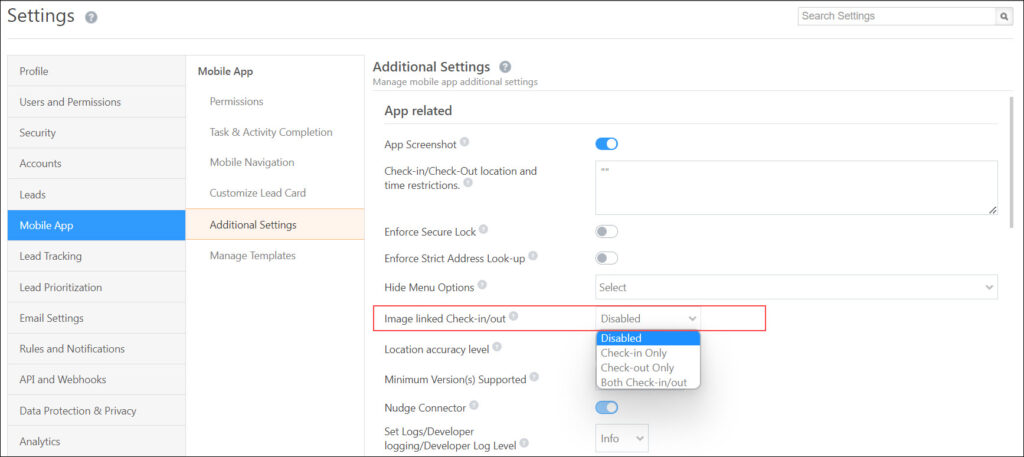Viewport: 1024px width, 457px height.
Task: Click info icon beside Developer Log Level
Action: point(524,443)
